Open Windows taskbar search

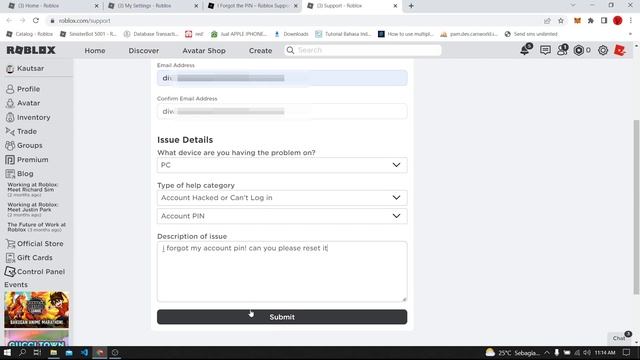[x=22, y=353]
